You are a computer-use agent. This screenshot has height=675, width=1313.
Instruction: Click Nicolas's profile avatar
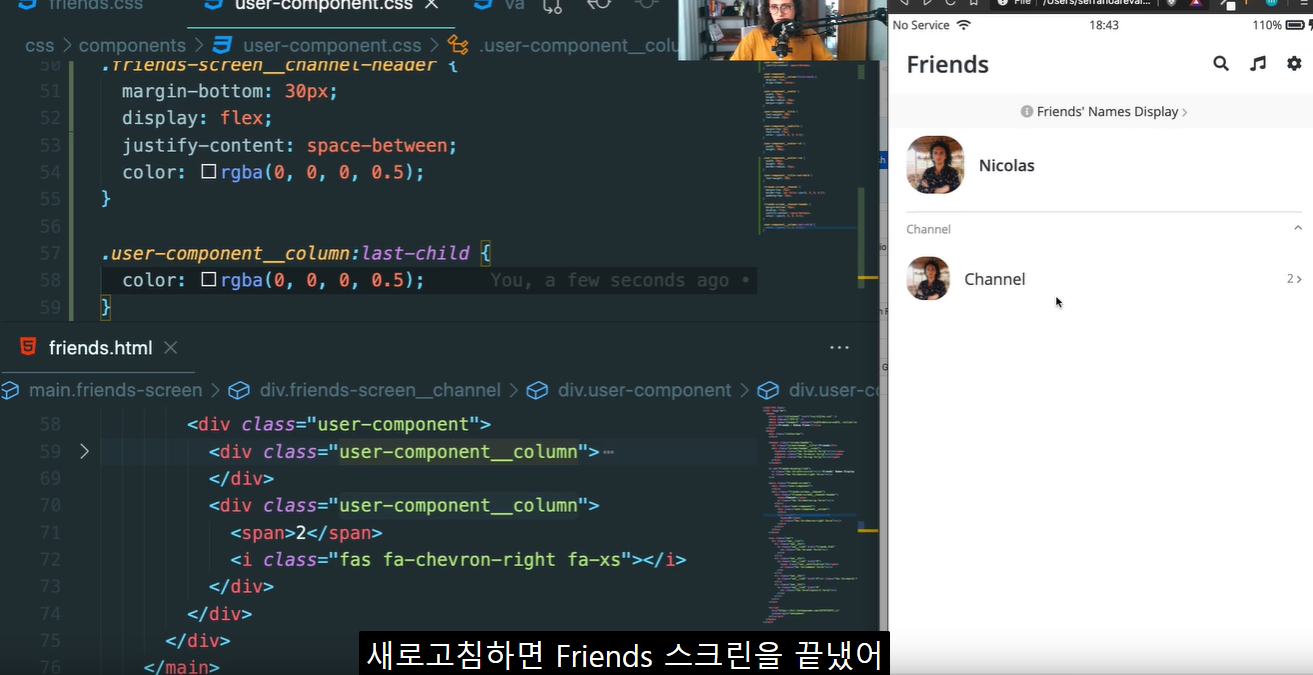935,165
